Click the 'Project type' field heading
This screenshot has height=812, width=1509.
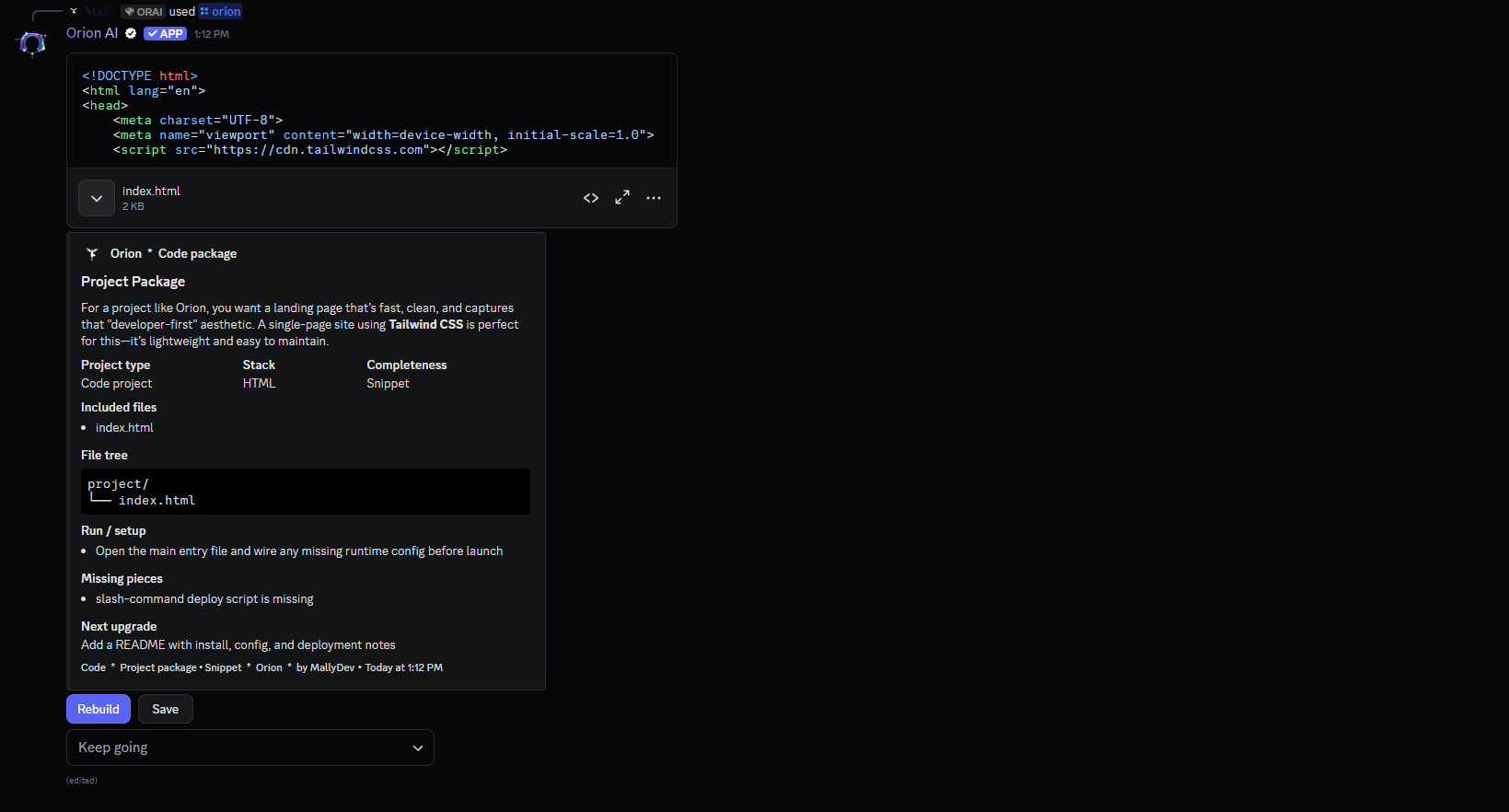click(115, 365)
